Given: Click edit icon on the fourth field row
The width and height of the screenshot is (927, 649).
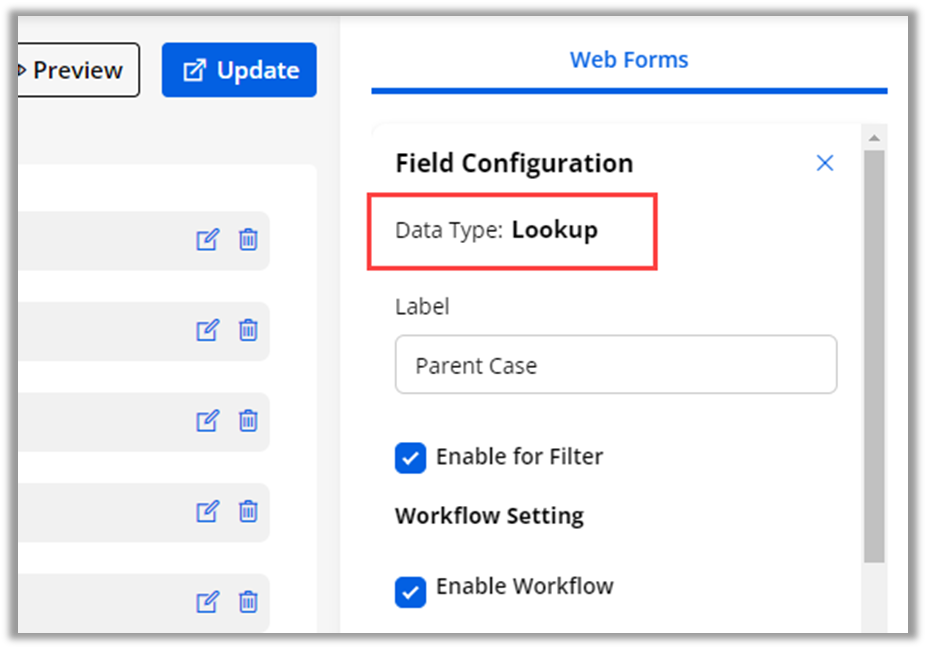Looking at the screenshot, I should [x=207, y=512].
